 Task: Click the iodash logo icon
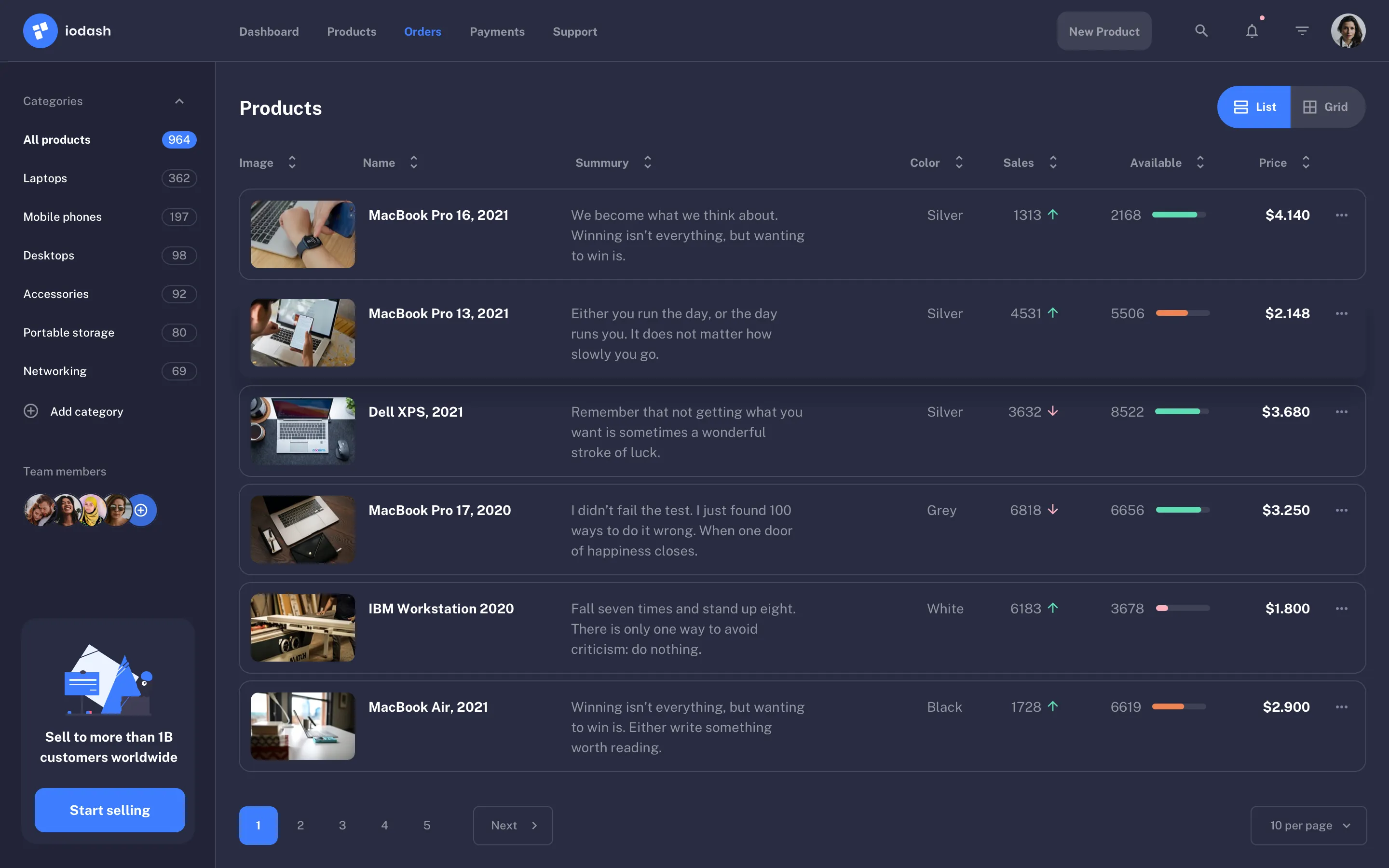(x=40, y=30)
